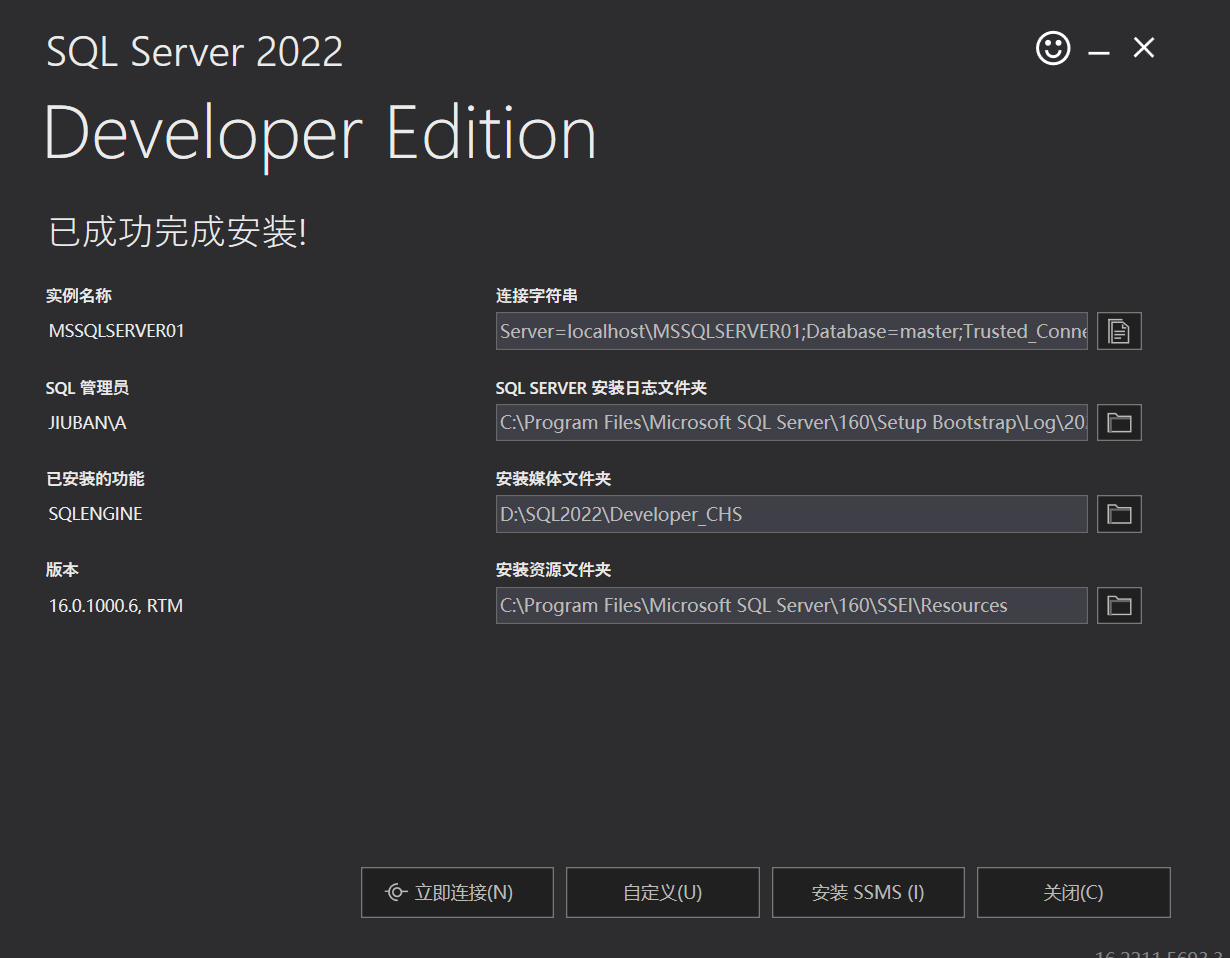This screenshot has height=958, width=1230.
Task: Copy the connection string with the copy icon
Action: pyautogui.click(x=1119, y=331)
